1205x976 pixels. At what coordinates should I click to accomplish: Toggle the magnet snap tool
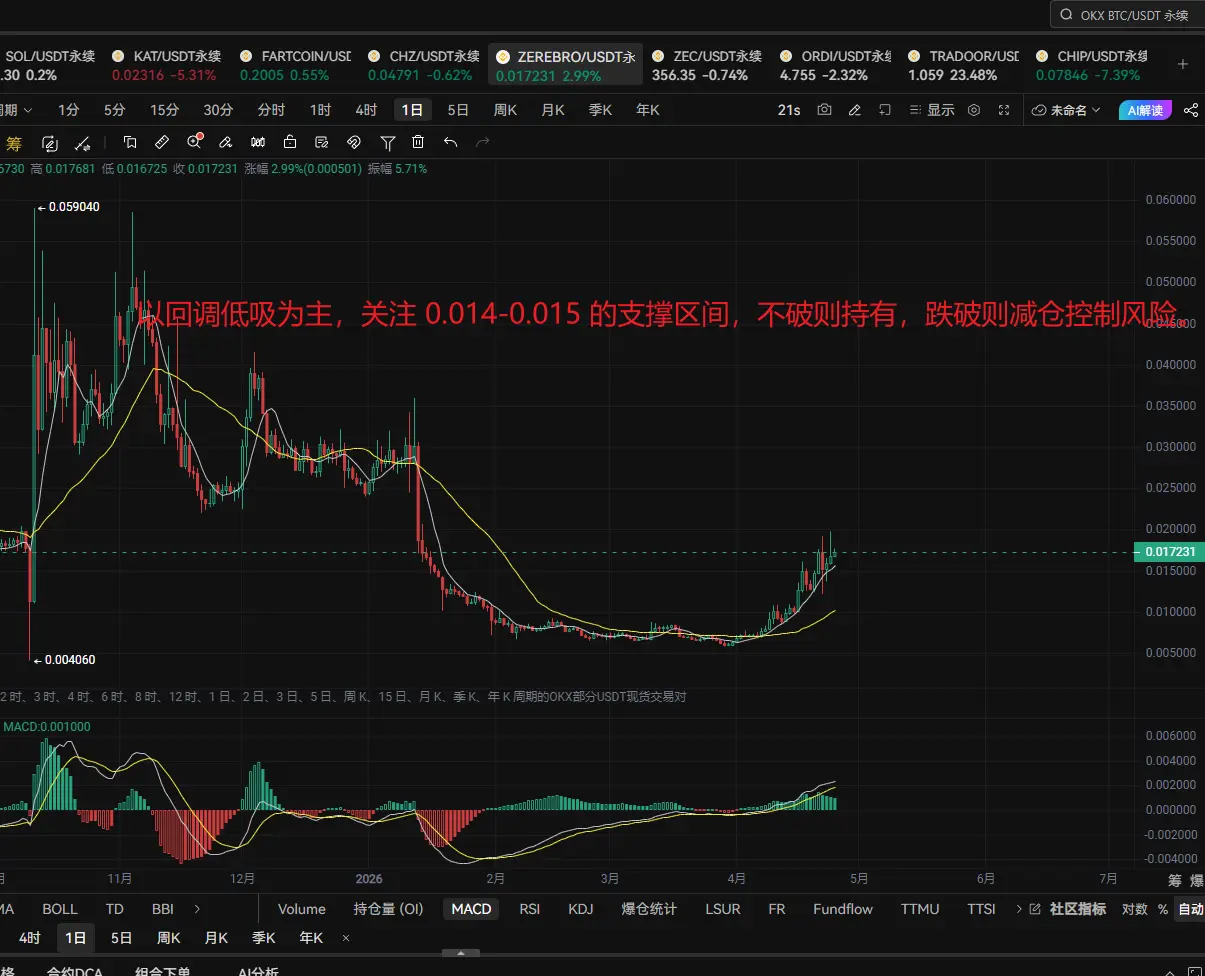[354, 142]
